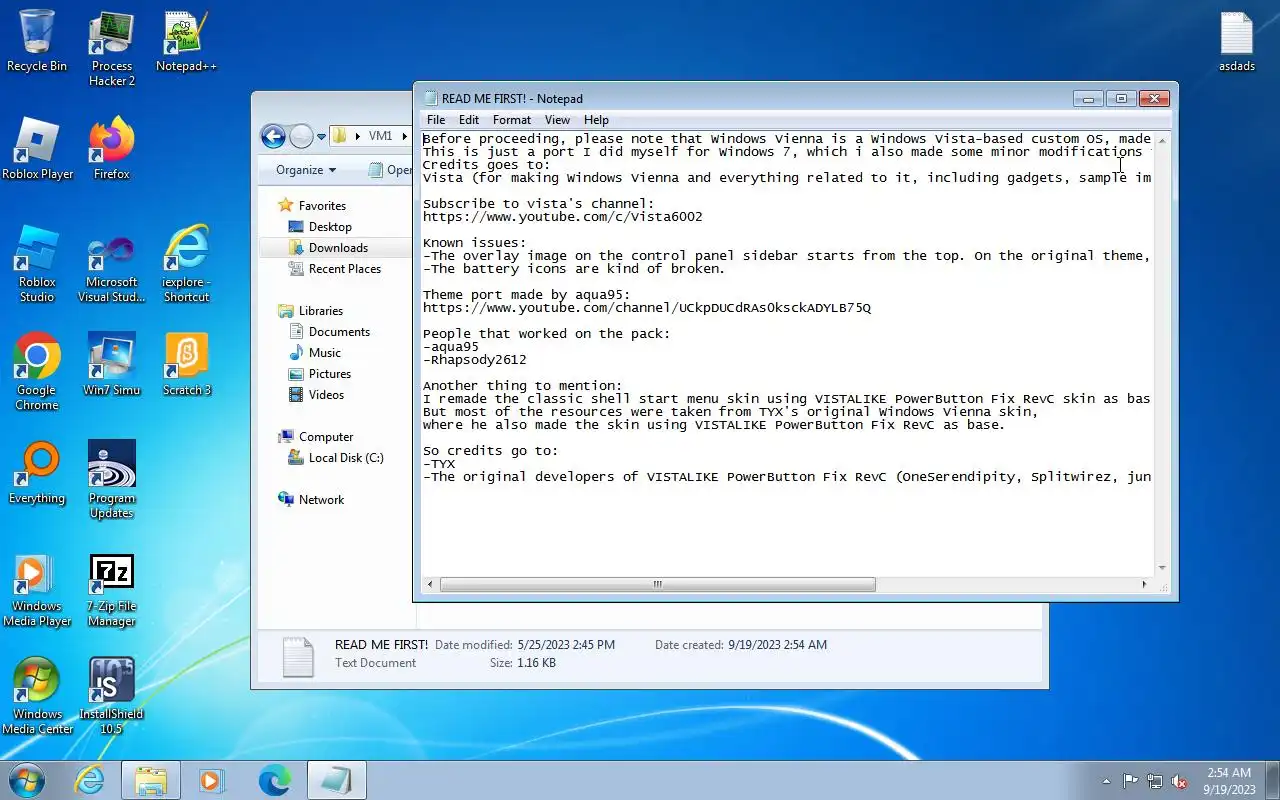The height and width of the screenshot is (800, 1280).
Task: Click the '-Rhapsody2612' line in Notepad
Action: pyautogui.click(x=474, y=359)
